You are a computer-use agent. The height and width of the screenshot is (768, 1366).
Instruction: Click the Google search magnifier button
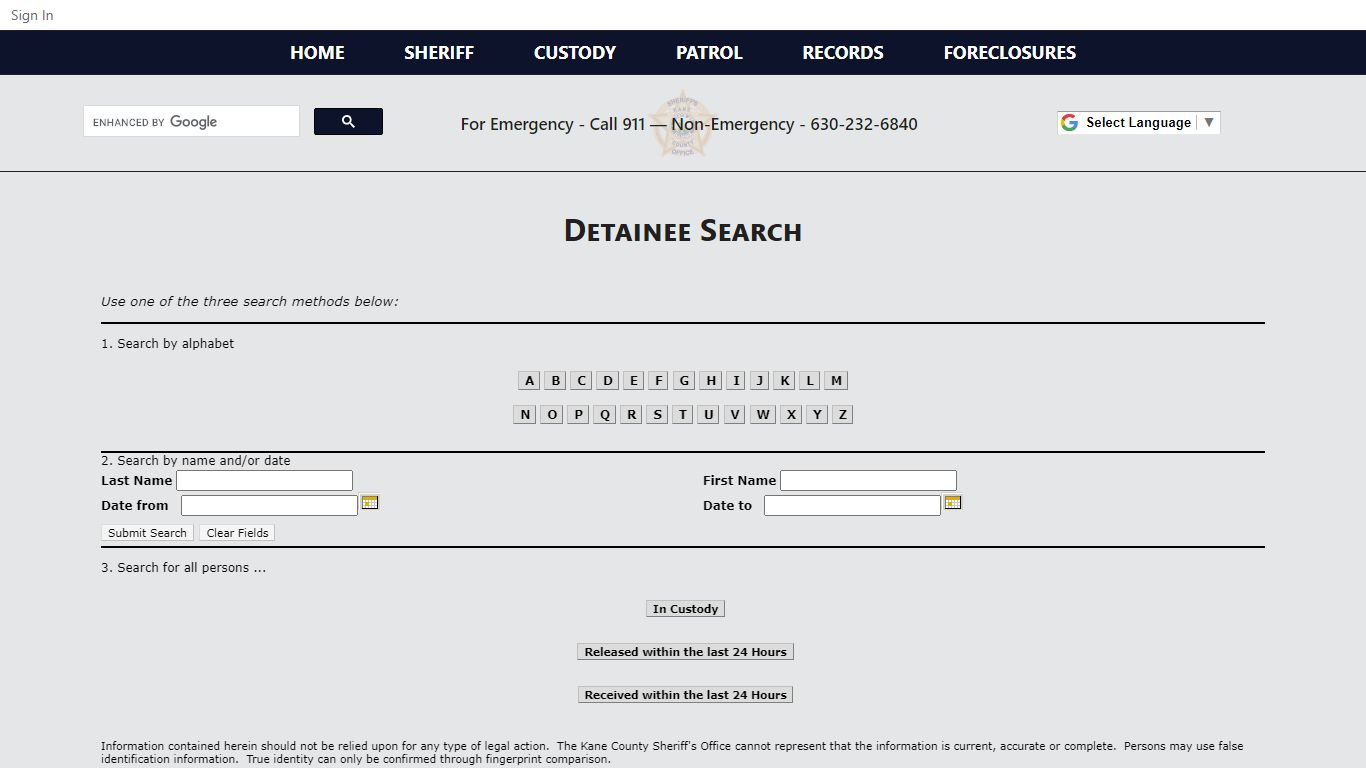[x=348, y=122]
